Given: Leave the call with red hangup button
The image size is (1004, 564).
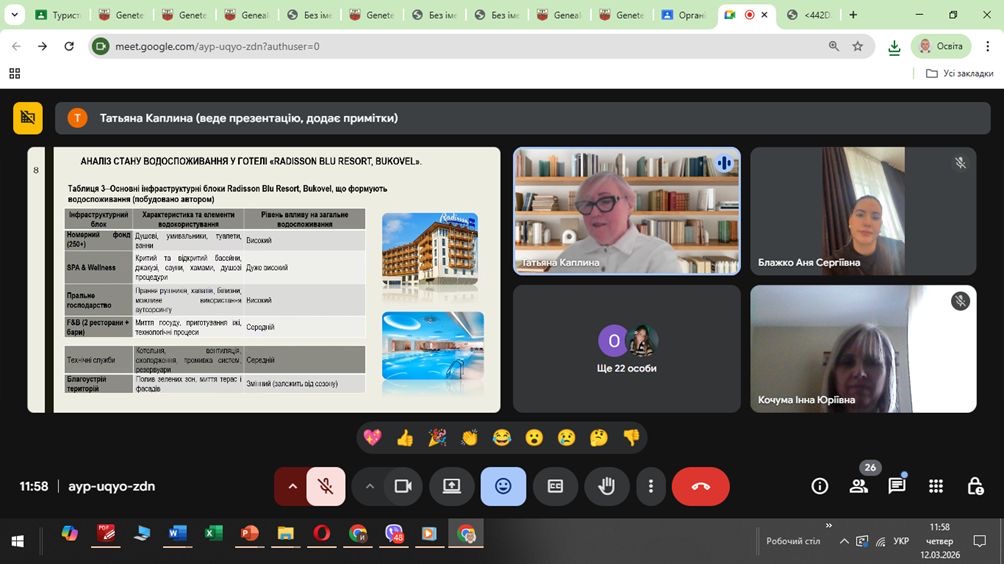Looking at the screenshot, I should [700, 486].
